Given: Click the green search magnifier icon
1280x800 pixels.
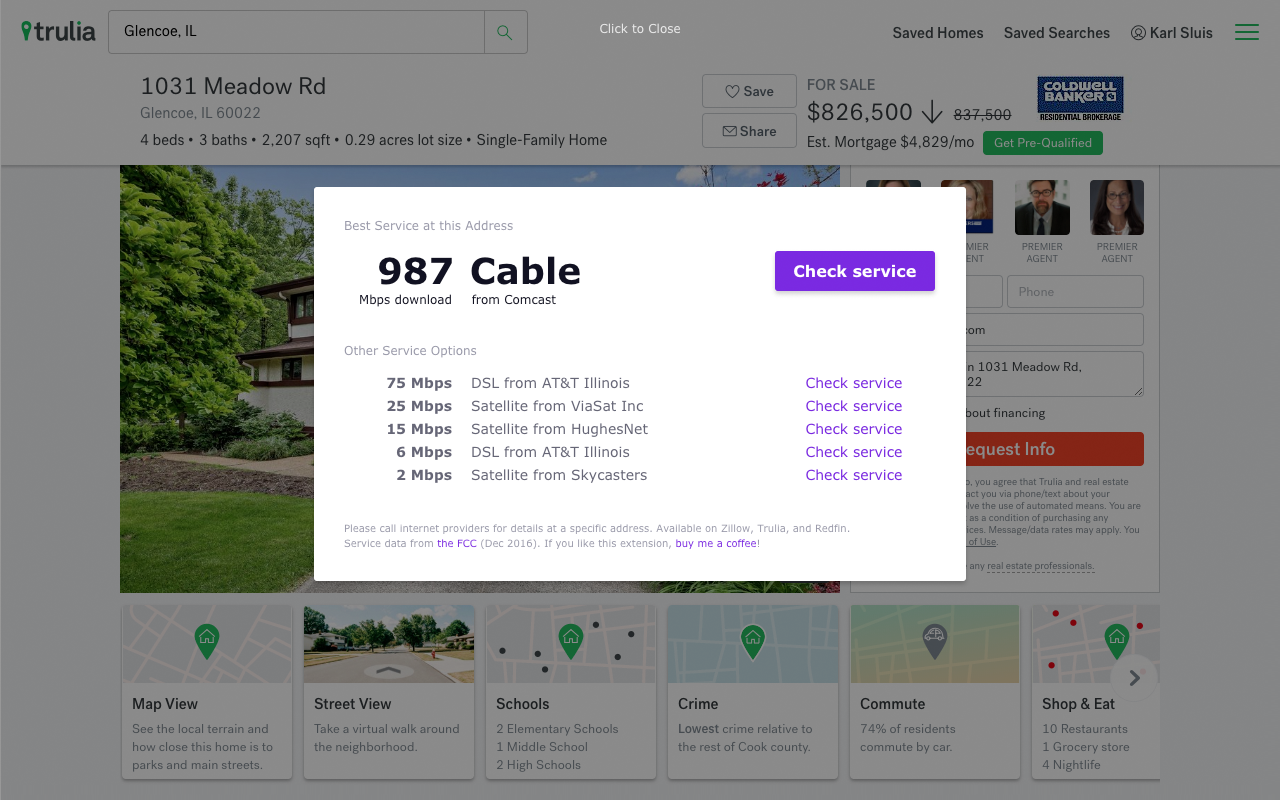Looking at the screenshot, I should (x=505, y=32).
